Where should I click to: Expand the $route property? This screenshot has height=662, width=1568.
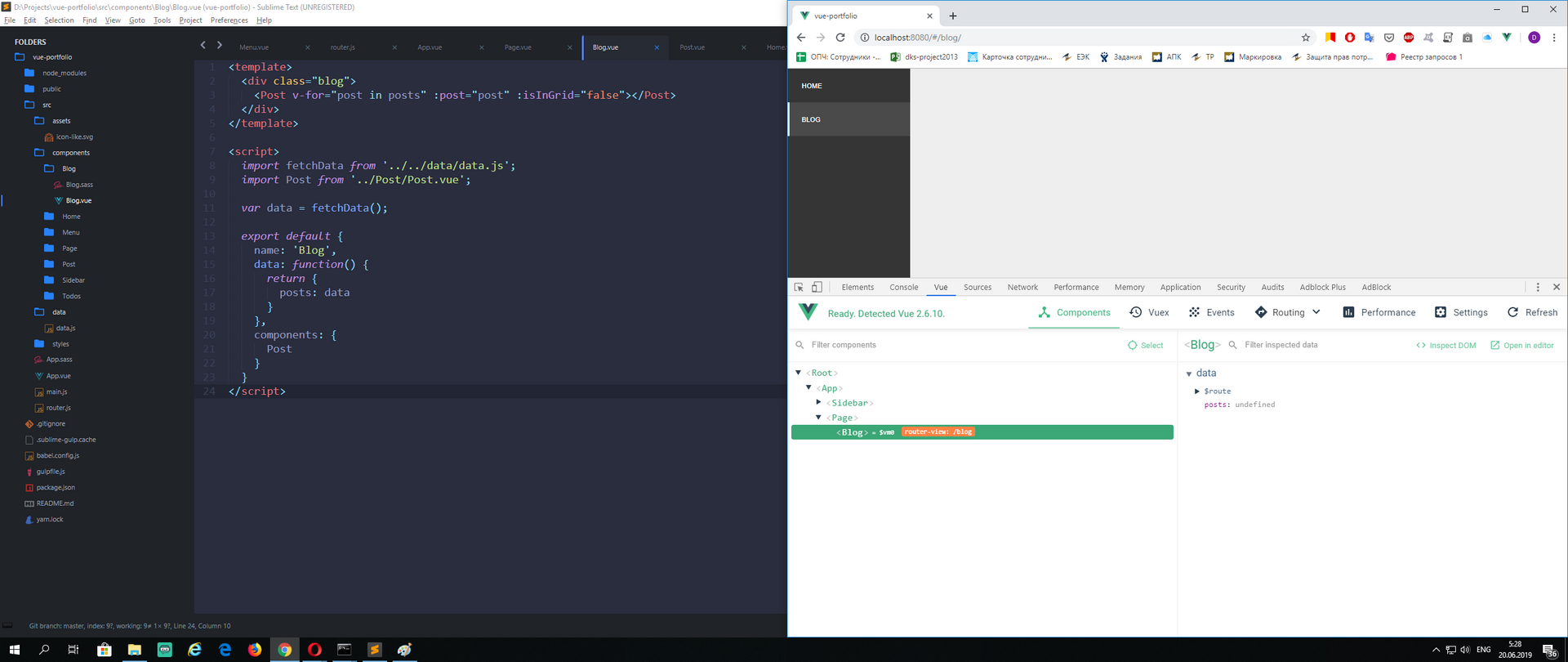(x=1197, y=391)
